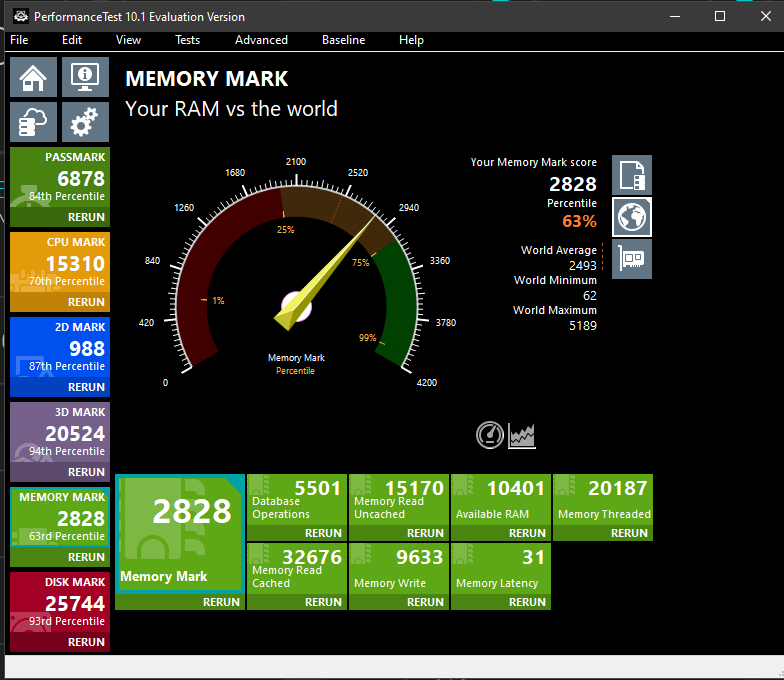Screen dimensions: 784x680
Task: Click the MEMORY MARK page heading
Action: [206, 78]
